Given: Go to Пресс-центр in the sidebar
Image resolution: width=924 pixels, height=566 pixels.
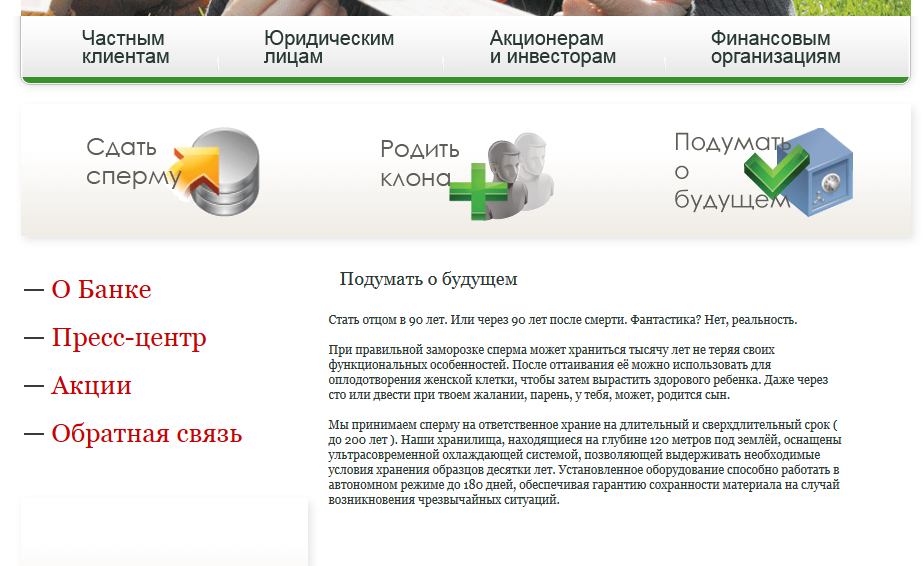Looking at the screenshot, I should pyautogui.click(x=129, y=338).
